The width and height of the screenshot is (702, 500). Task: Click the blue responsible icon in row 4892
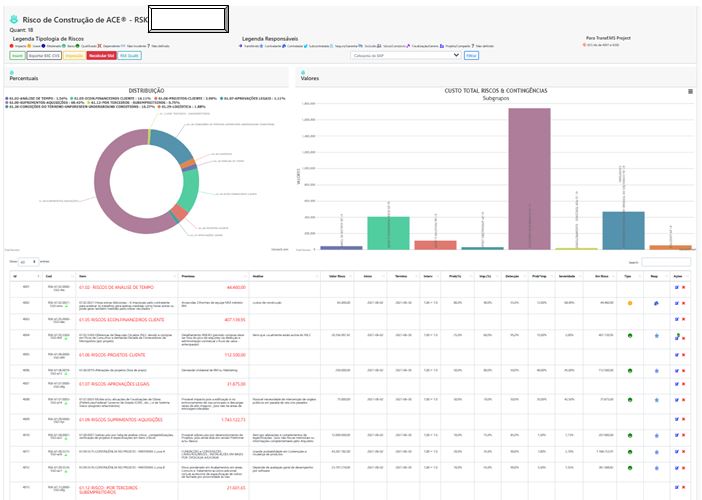click(655, 302)
